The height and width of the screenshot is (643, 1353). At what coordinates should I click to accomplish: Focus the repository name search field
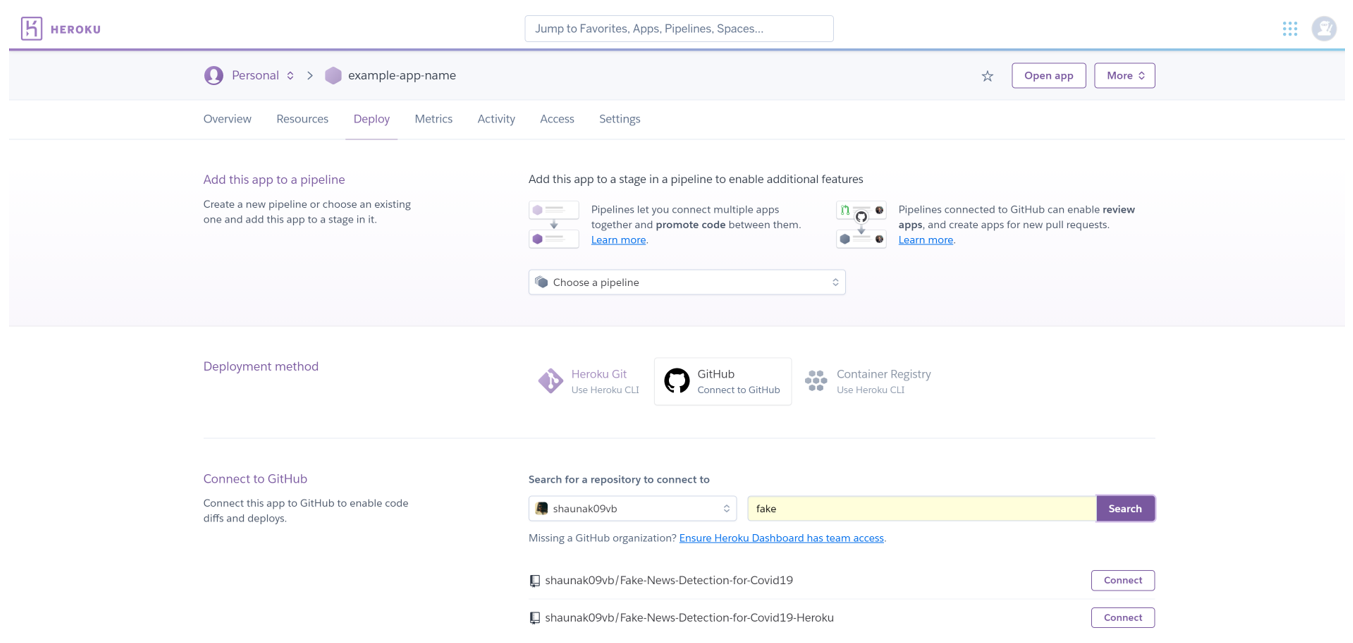coord(921,509)
